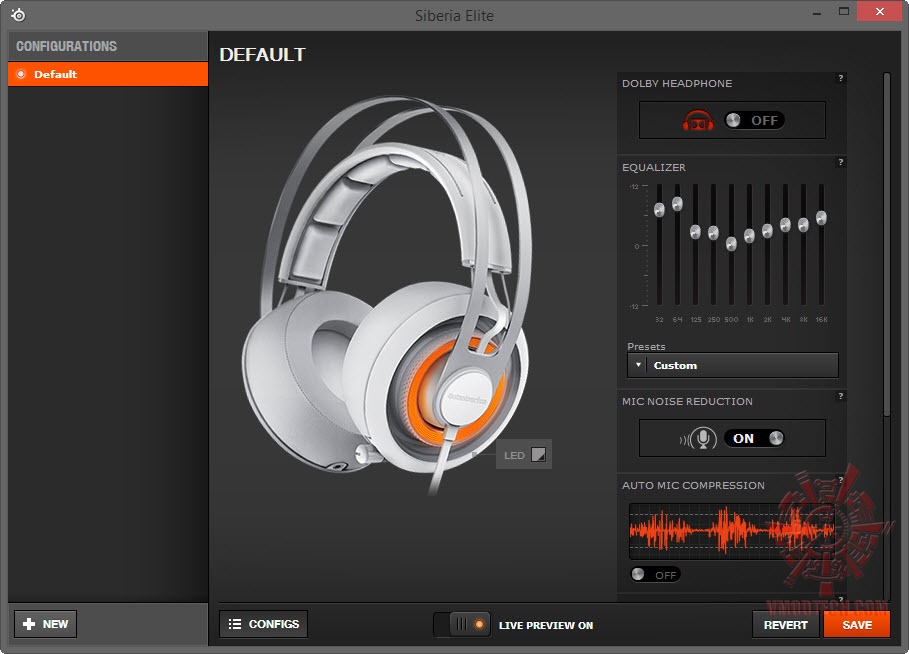Click the CONFIGS button
The image size is (909, 654).
point(263,624)
